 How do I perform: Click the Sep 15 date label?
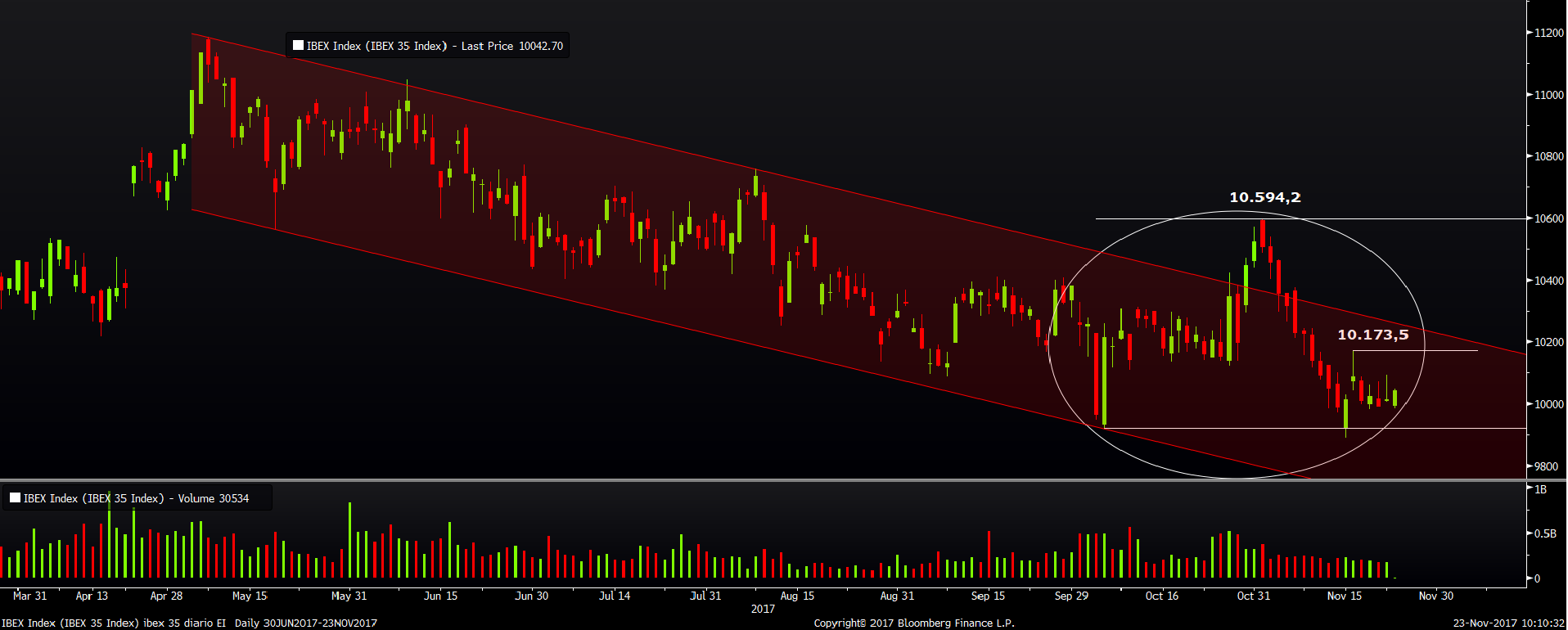point(988,596)
